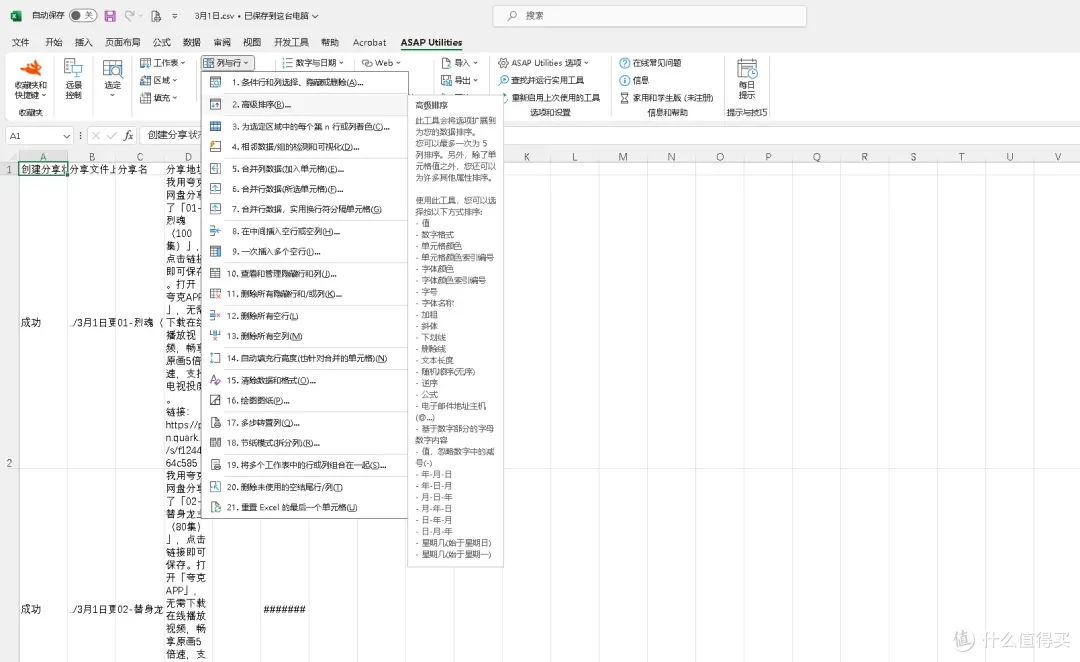Screen dimensions: 1080x662
Task: Open the Customize Quick Access Toolbar arrow
Action: pos(174,15)
